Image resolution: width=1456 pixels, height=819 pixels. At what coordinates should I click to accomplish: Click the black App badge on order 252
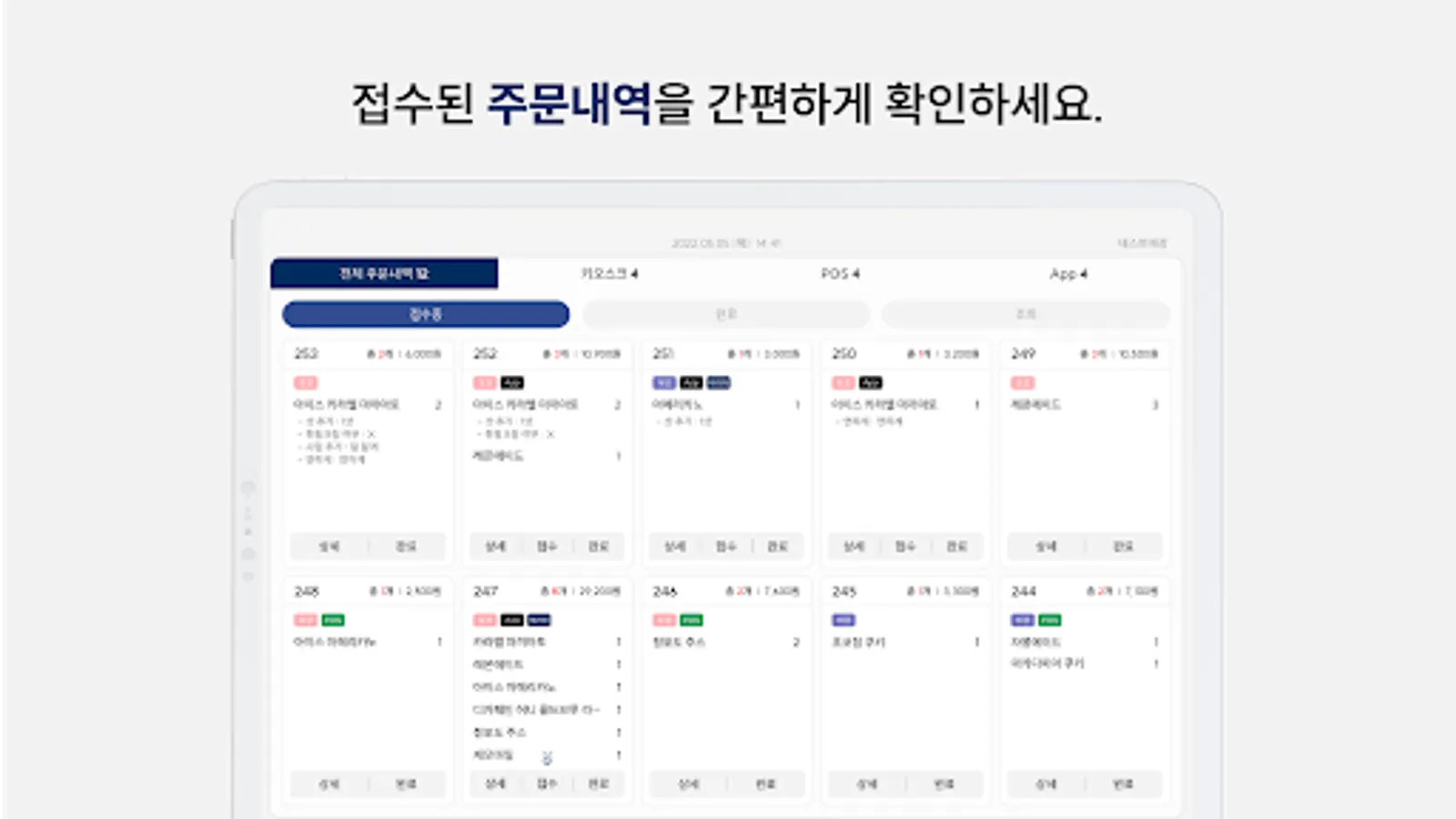(512, 383)
